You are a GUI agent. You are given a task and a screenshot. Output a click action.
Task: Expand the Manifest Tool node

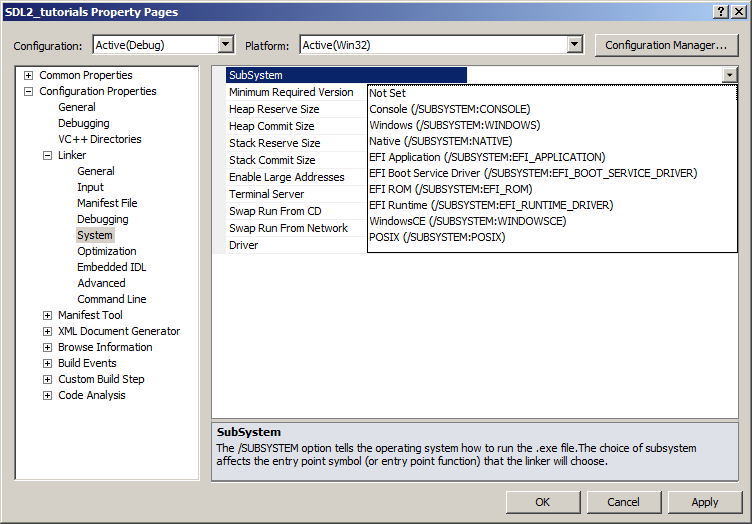[47, 315]
